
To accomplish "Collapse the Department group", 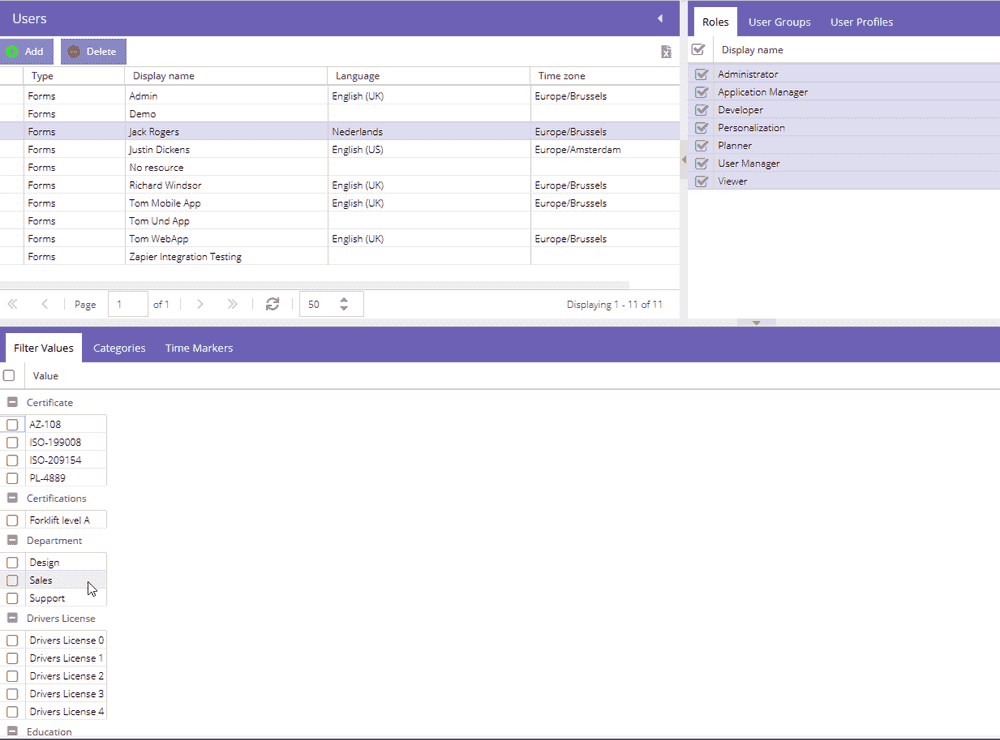I will [x=12, y=540].
